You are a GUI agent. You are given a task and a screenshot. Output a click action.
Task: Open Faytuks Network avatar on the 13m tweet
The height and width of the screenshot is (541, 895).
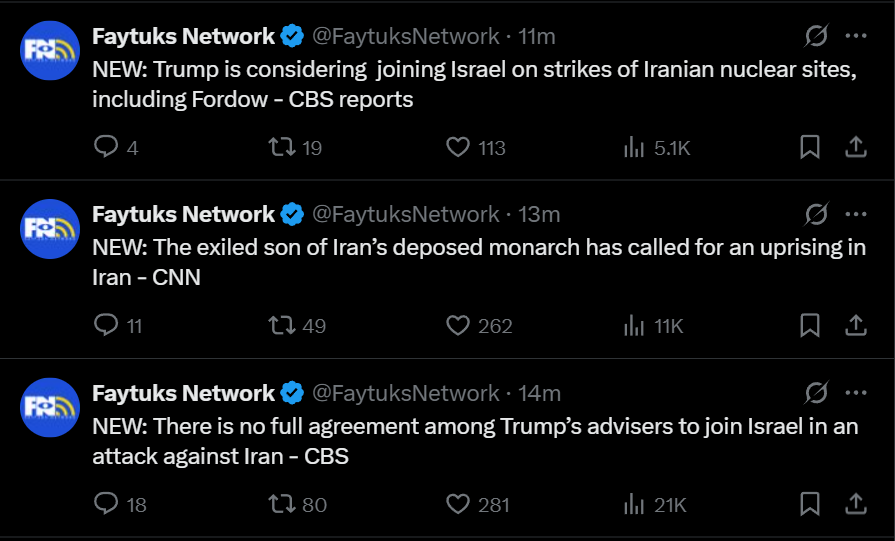[50, 229]
